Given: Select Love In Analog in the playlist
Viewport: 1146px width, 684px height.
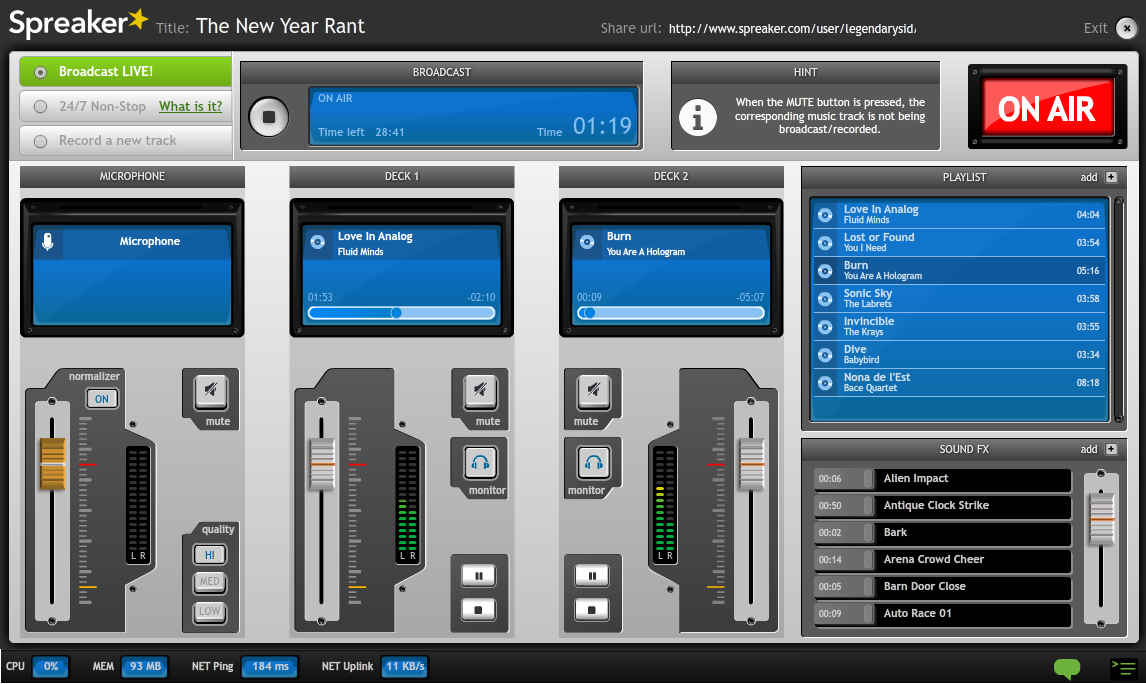Looking at the screenshot, I should point(959,214).
